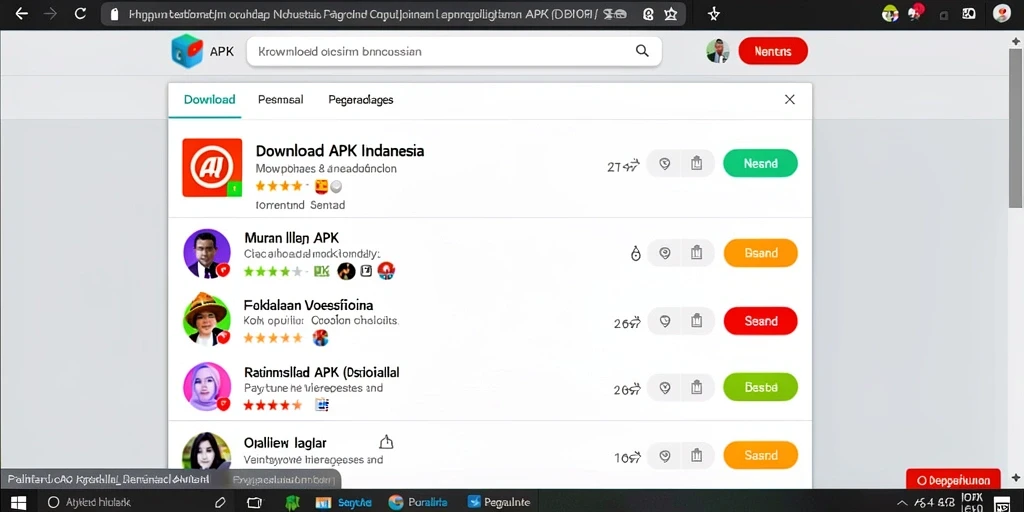Click trash icon in Oralliew lagar row
This screenshot has width=1024, height=512.
pyautogui.click(x=696, y=455)
